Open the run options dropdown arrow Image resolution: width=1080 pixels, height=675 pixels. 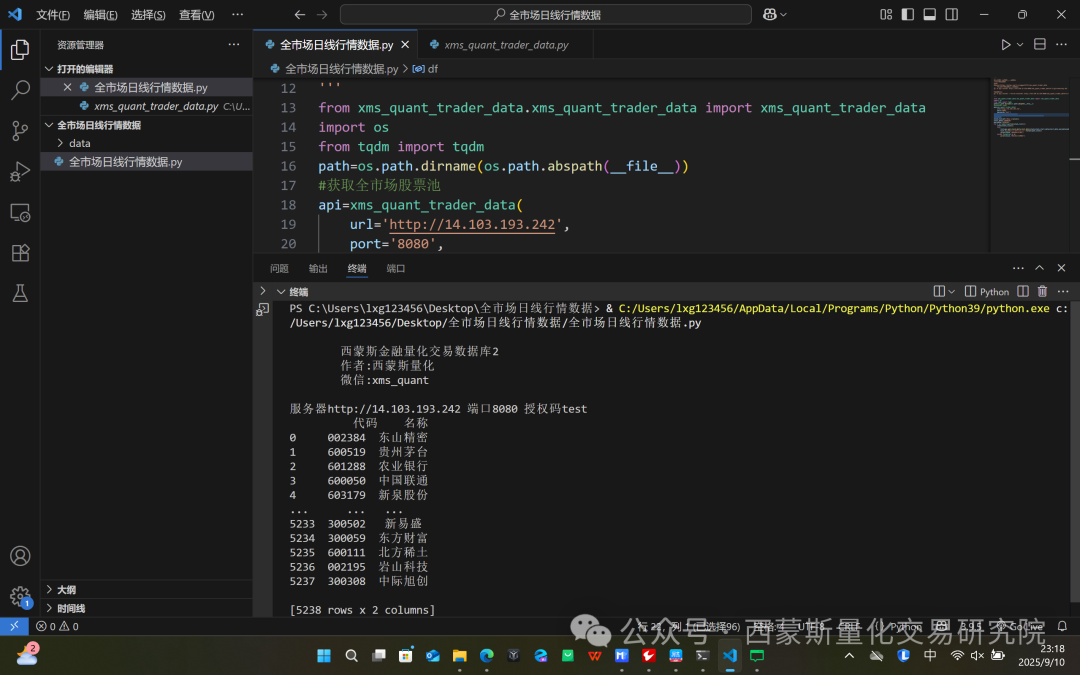(x=1020, y=45)
